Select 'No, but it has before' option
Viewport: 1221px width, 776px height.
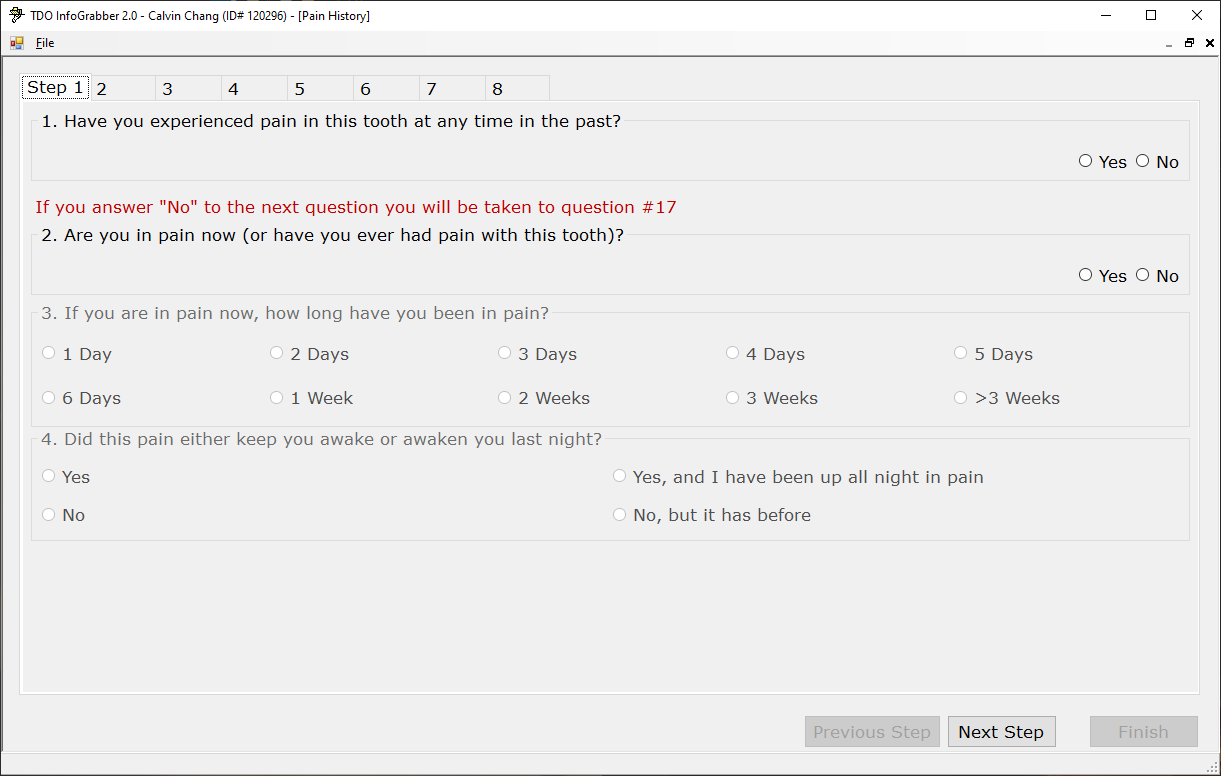(x=620, y=515)
